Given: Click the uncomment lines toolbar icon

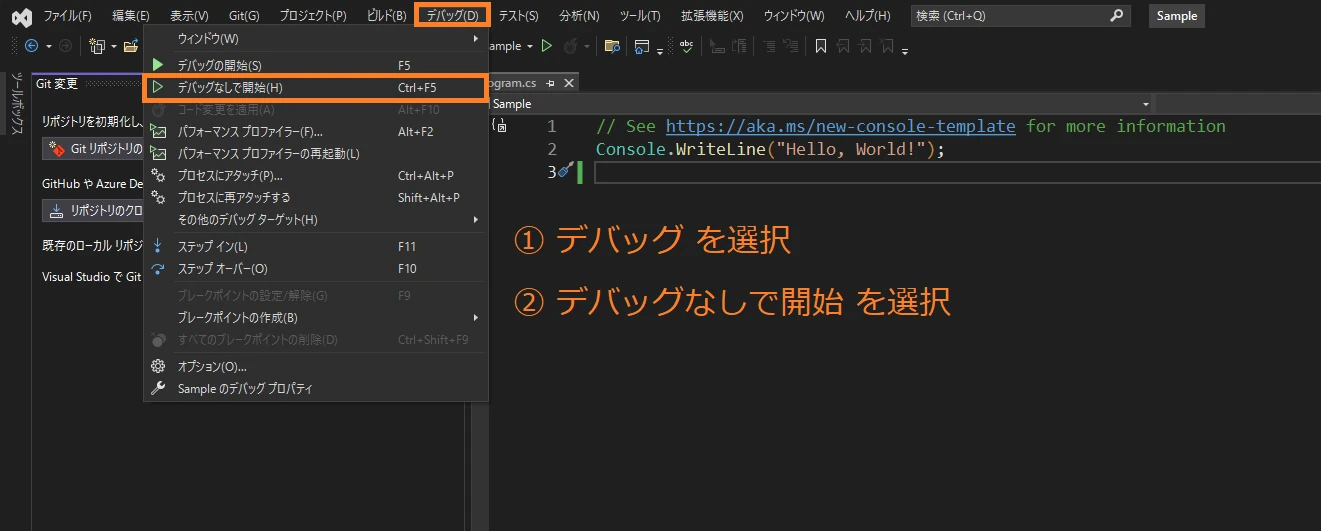Looking at the screenshot, I should (x=791, y=46).
